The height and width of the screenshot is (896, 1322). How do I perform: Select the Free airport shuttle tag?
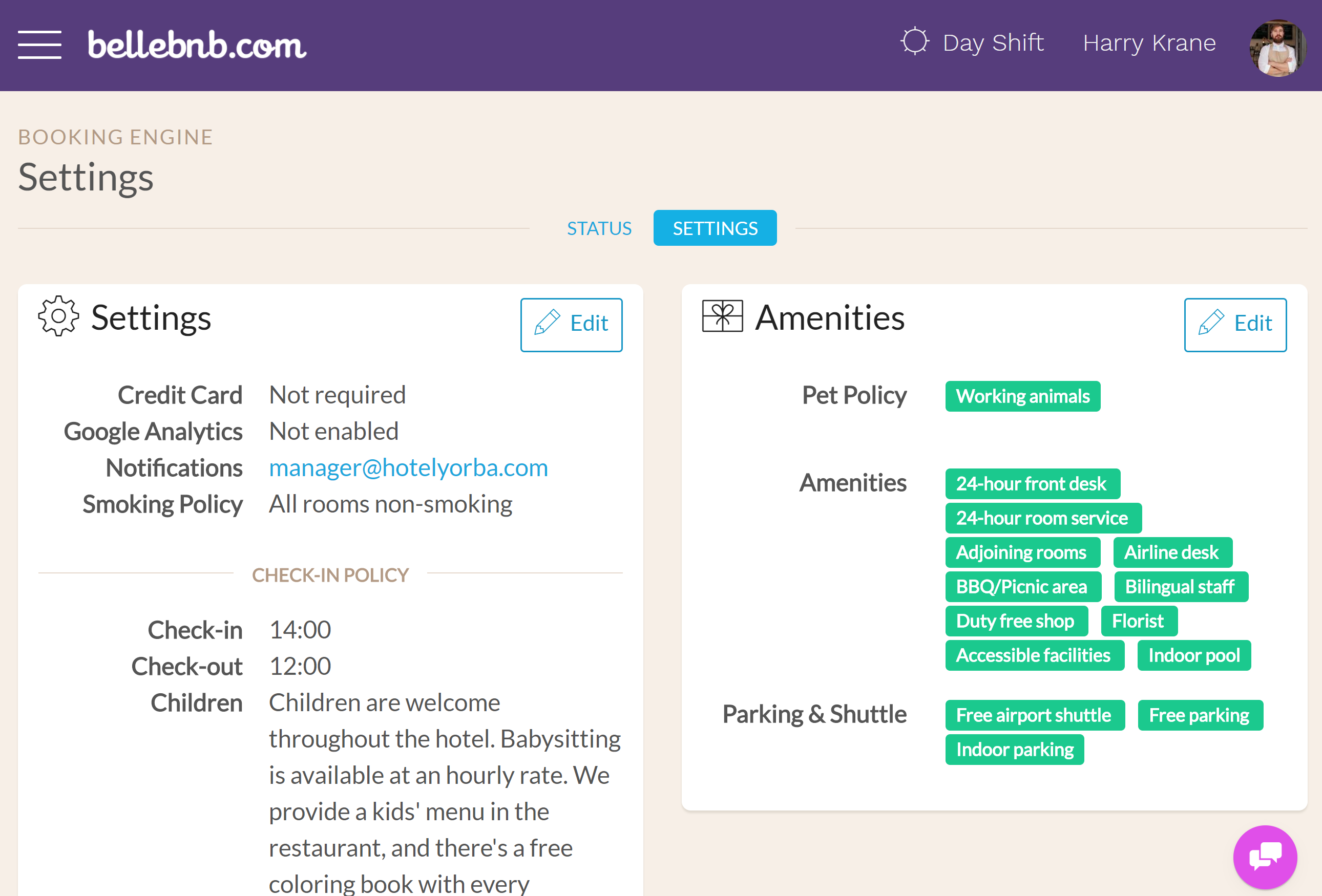coord(1034,715)
